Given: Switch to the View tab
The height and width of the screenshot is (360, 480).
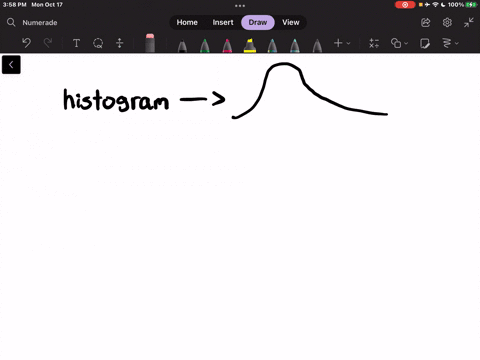Looking at the screenshot, I should 291,22.
